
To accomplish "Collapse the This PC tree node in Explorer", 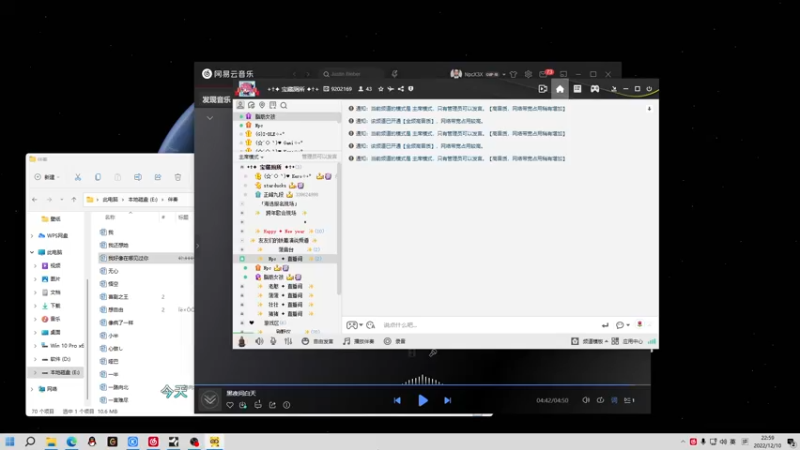I will (32, 252).
